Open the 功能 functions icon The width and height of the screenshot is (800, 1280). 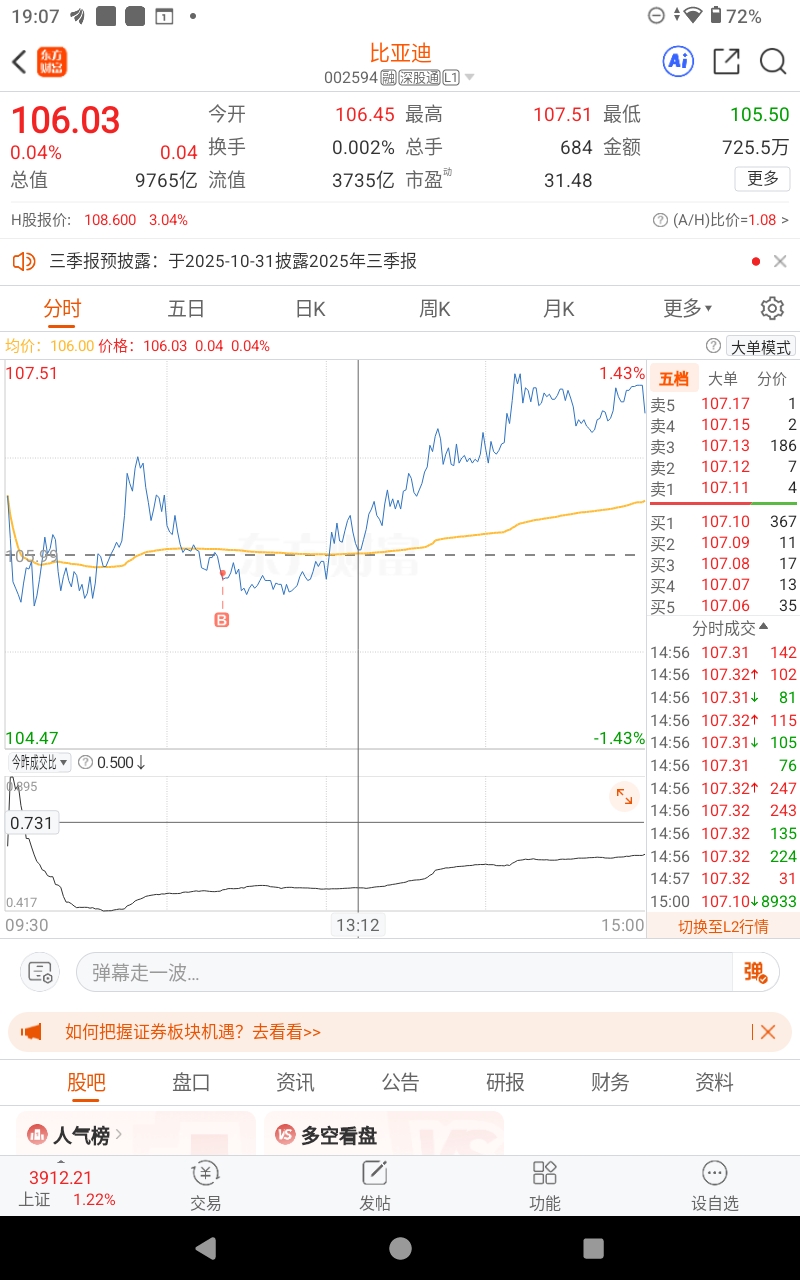(544, 1186)
